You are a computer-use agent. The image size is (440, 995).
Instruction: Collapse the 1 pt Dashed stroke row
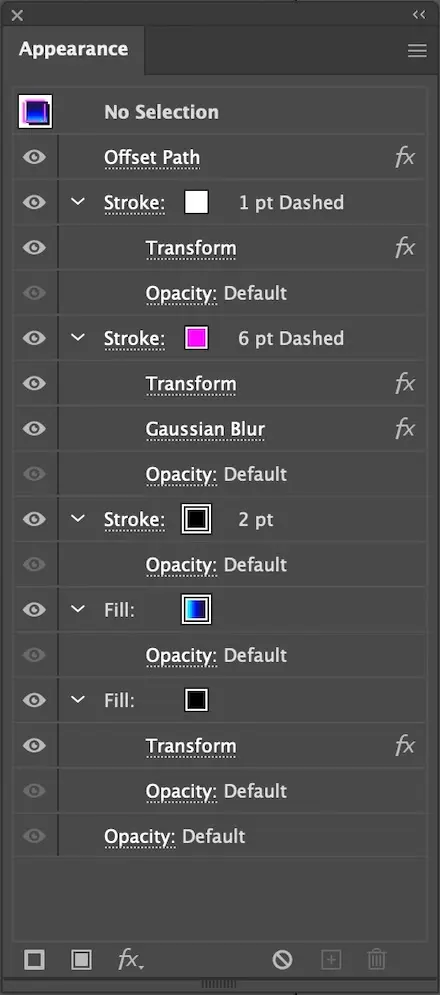tap(77, 202)
